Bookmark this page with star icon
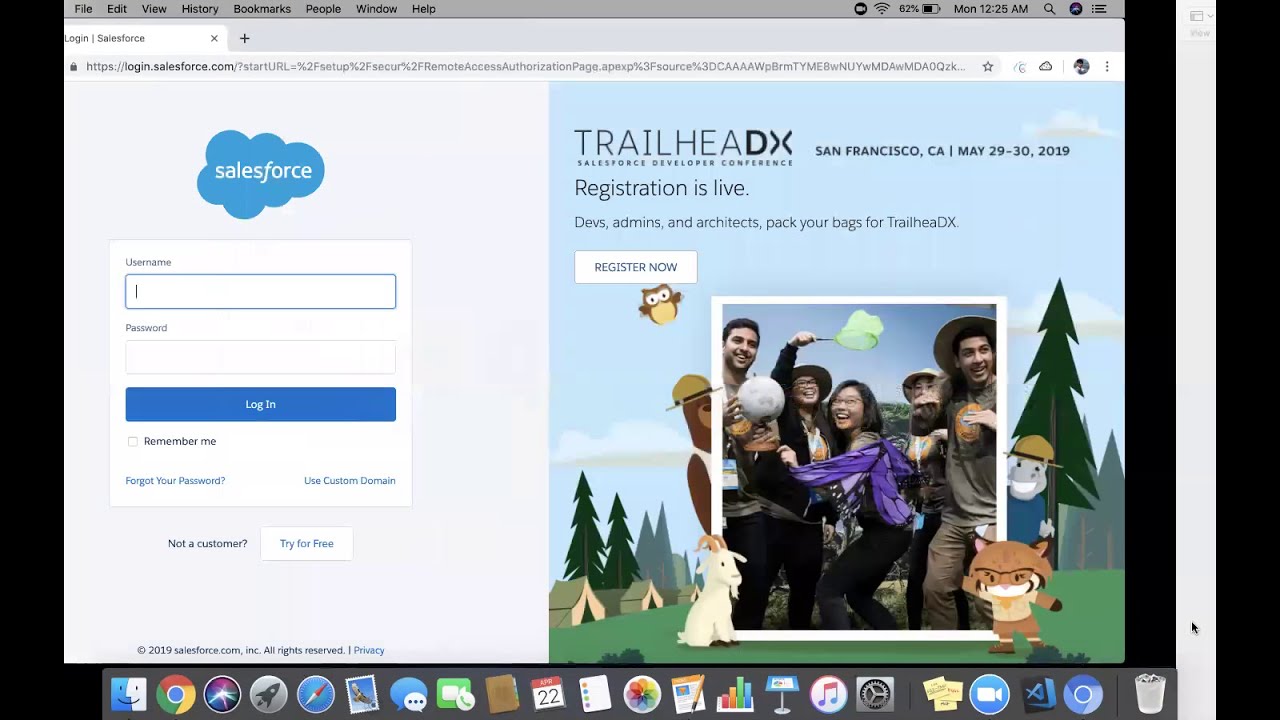The image size is (1280, 720). coord(988,67)
